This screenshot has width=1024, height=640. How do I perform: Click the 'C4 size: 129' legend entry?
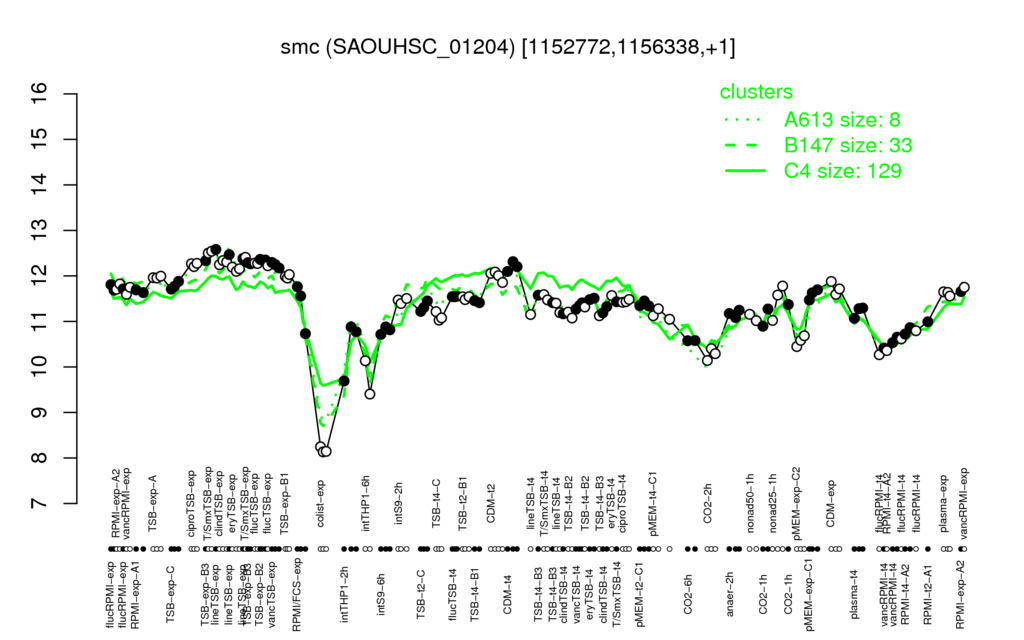coord(842,170)
